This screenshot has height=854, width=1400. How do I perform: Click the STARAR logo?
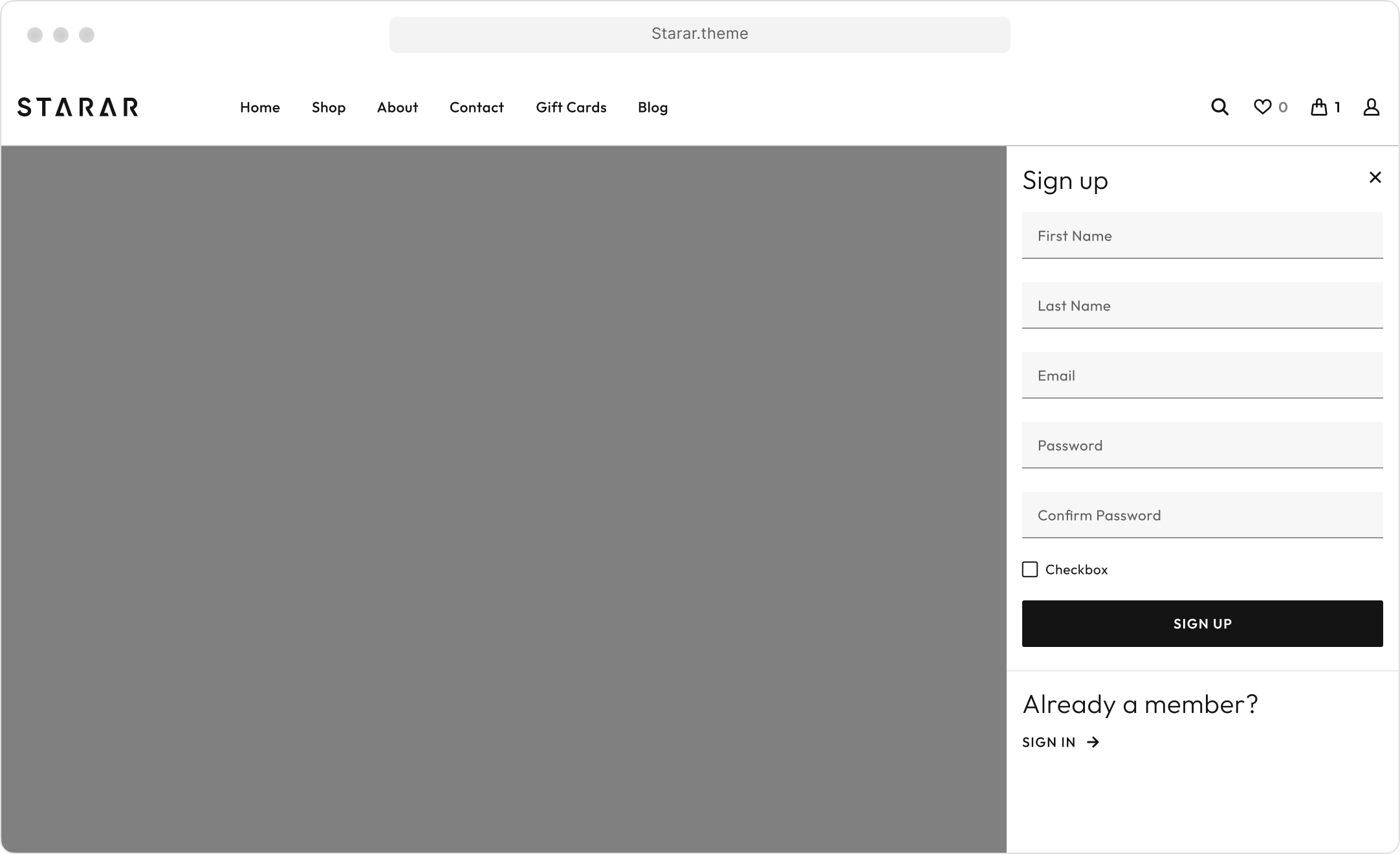(x=78, y=107)
